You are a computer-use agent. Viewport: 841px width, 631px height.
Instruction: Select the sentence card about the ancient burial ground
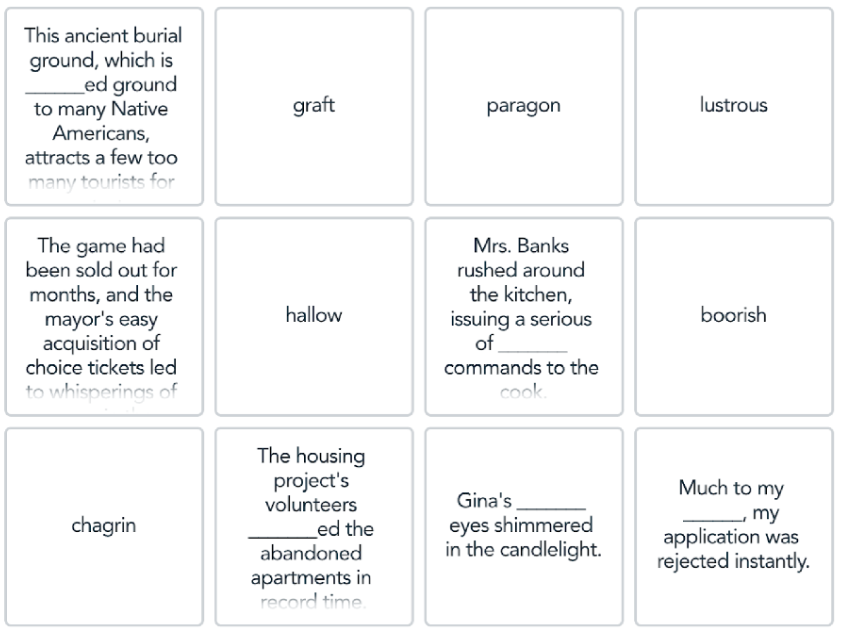point(103,105)
